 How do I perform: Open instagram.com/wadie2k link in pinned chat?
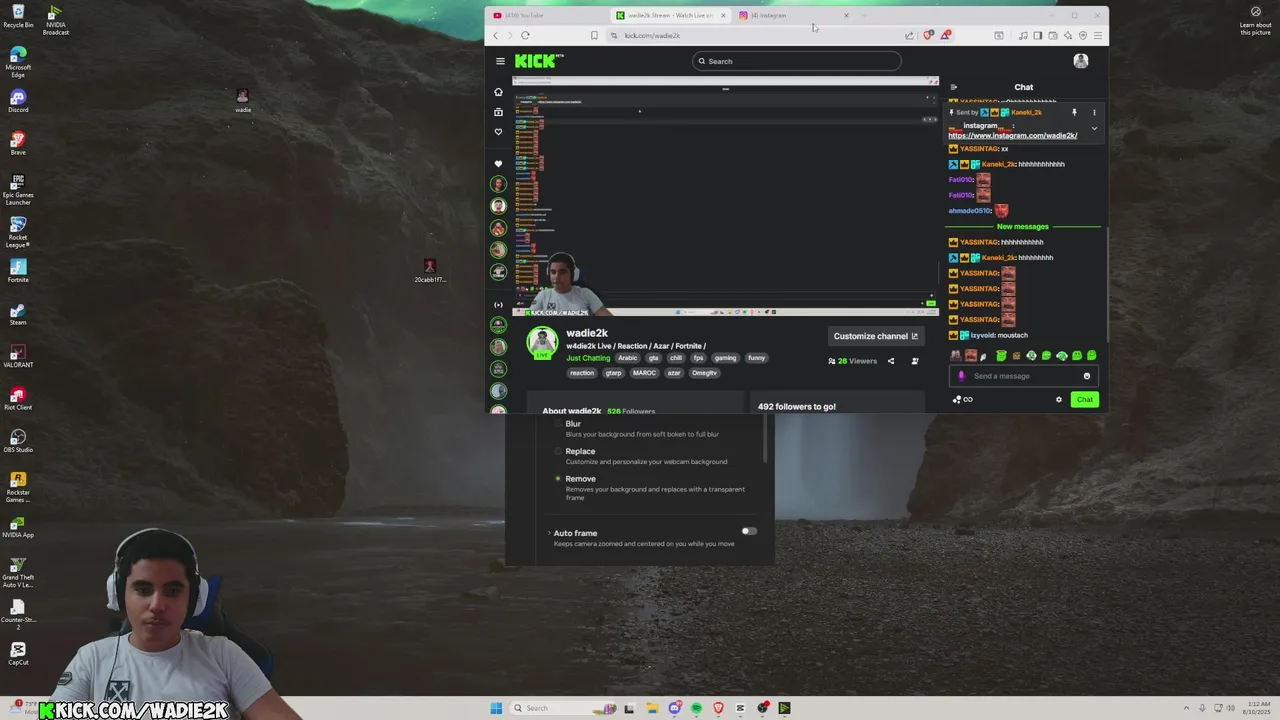click(x=1012, y=135)
